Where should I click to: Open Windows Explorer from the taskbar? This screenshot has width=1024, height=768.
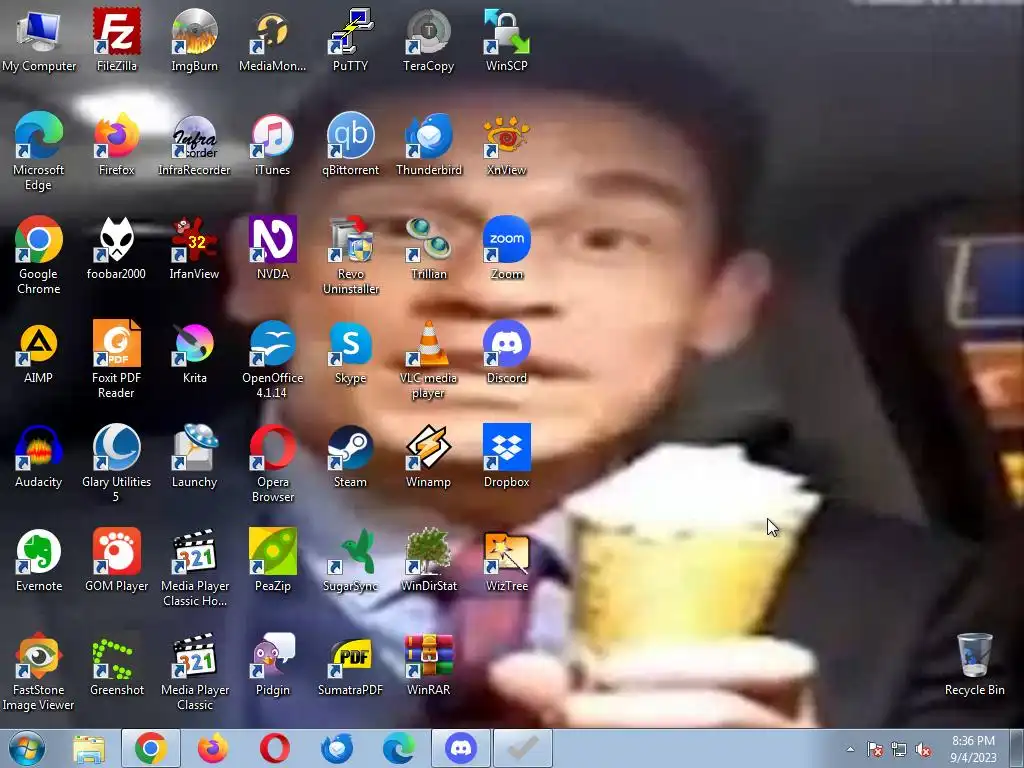tap(89, 748)
